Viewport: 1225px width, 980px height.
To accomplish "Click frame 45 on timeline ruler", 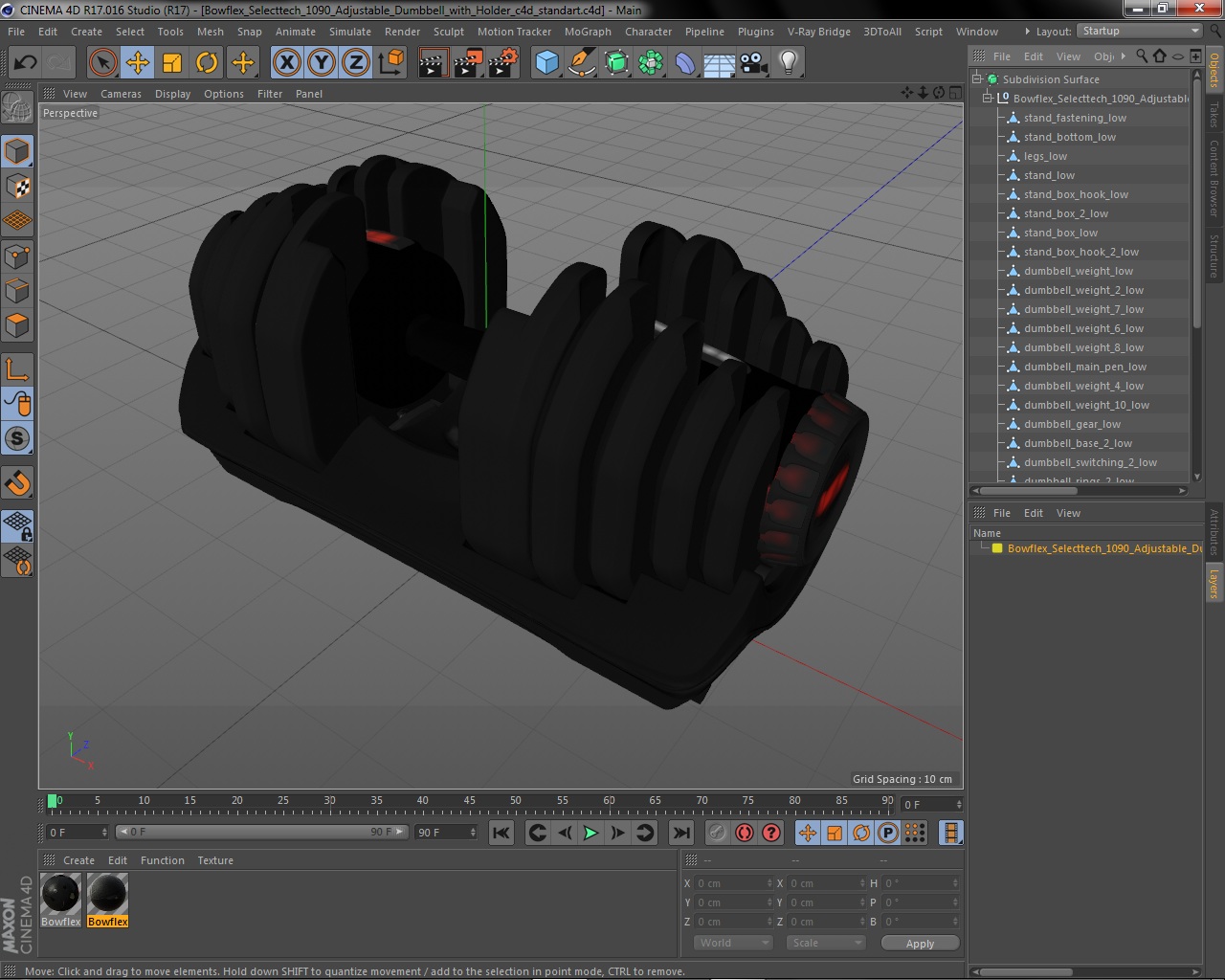I will click(469, 800).
